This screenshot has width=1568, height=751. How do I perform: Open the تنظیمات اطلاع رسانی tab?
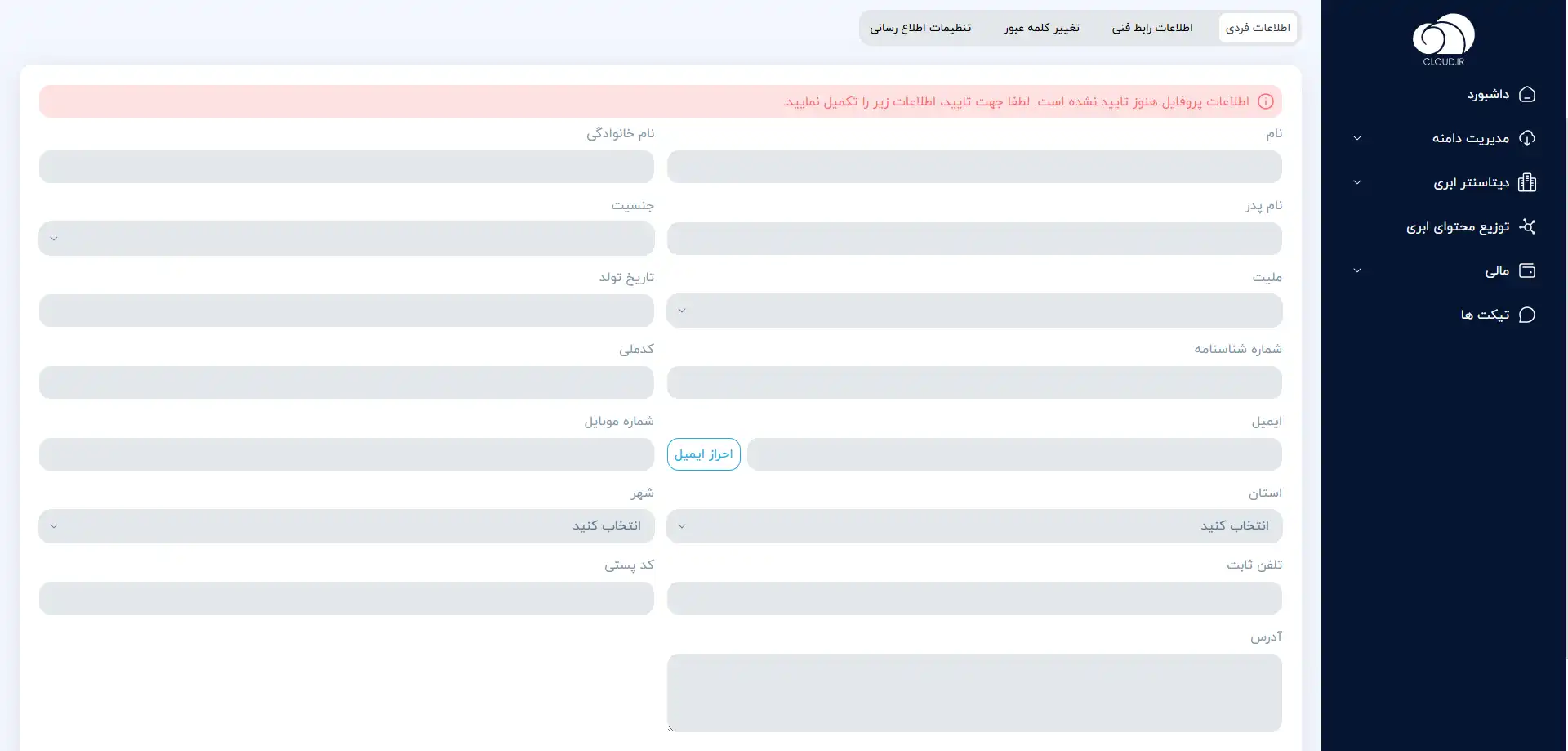pyautogui.click(x=920, y=28)
